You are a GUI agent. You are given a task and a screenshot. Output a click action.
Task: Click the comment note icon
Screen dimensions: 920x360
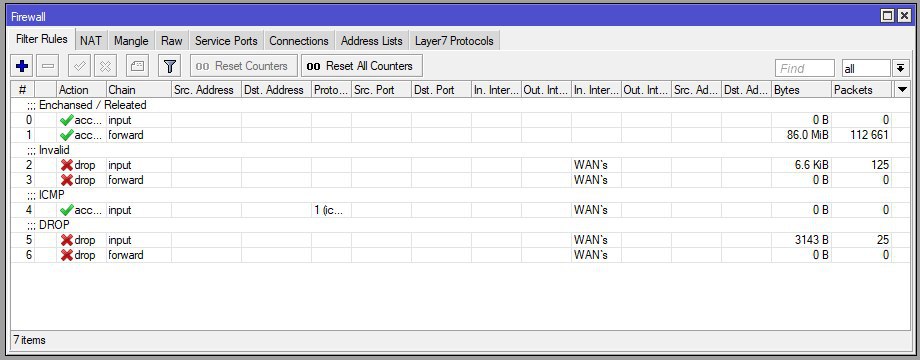point(138,66)
